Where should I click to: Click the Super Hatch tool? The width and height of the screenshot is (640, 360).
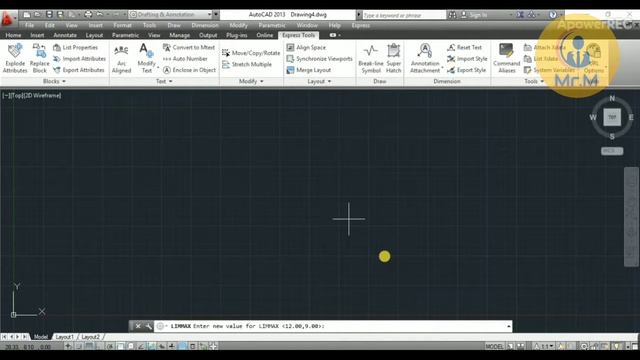pos(393,58)
